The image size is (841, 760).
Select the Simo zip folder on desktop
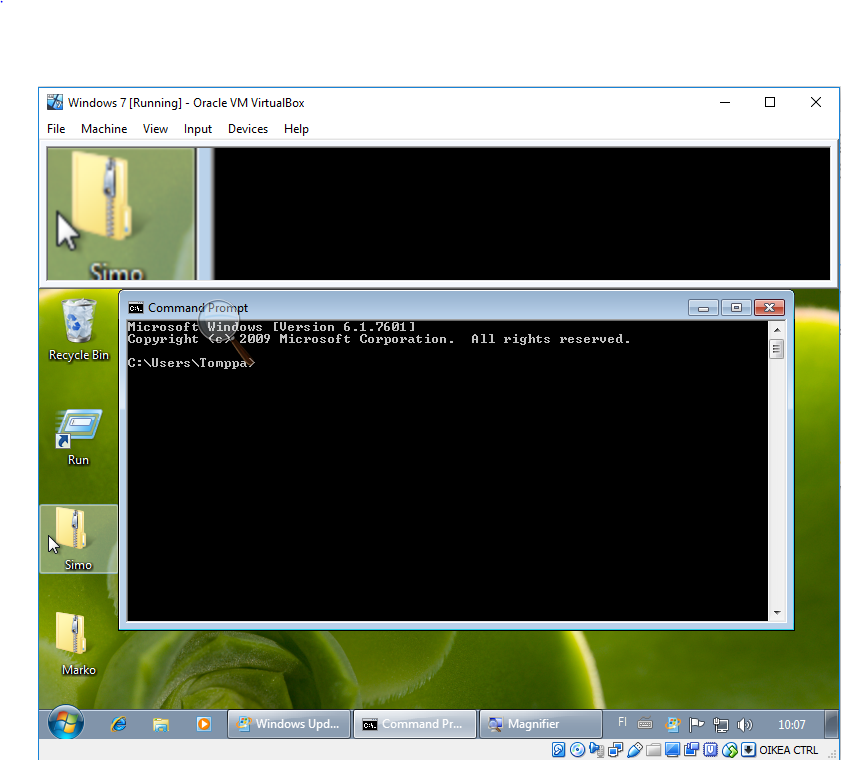click(78, 539)
